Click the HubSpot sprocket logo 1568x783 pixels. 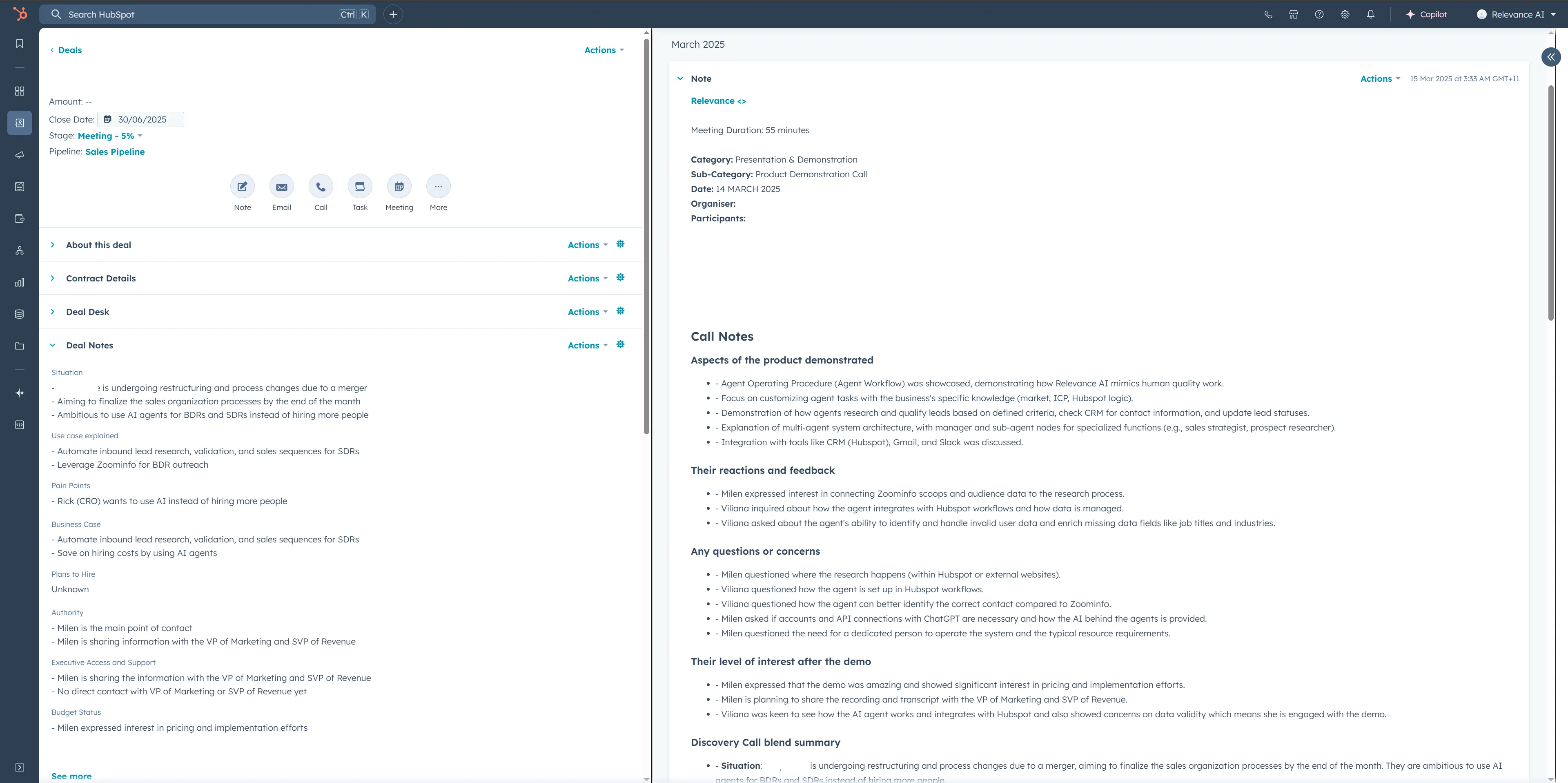20,14
